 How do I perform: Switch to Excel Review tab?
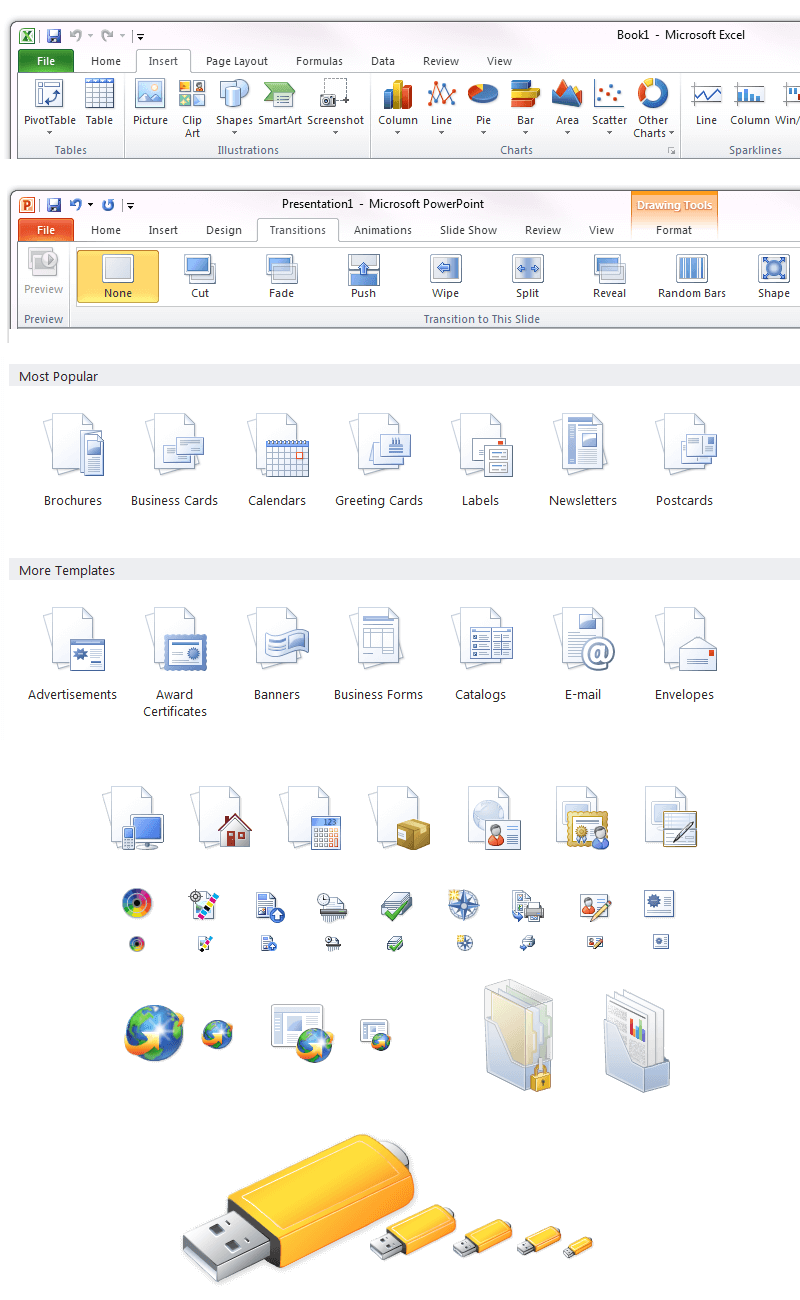[441, 61]
